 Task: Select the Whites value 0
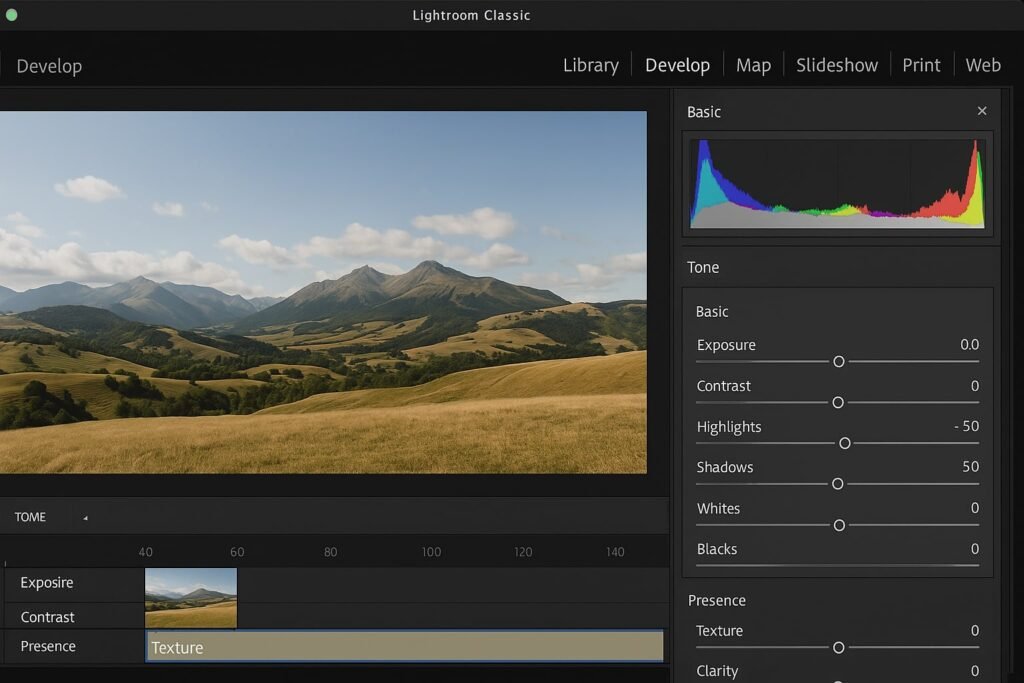(974, 508)
